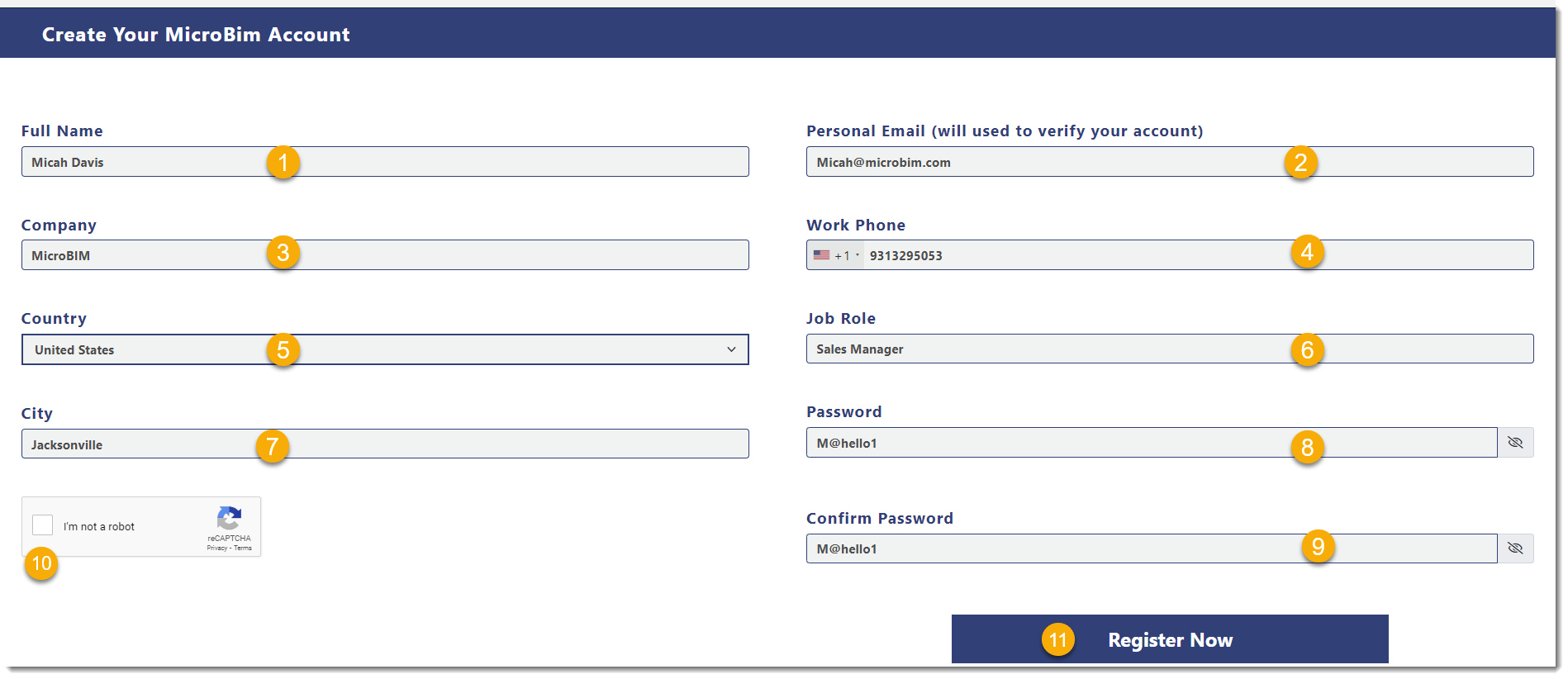Open the reCAPTCHA Privacy link
This screenshot has width=1568, height=679.
(216, 548)
